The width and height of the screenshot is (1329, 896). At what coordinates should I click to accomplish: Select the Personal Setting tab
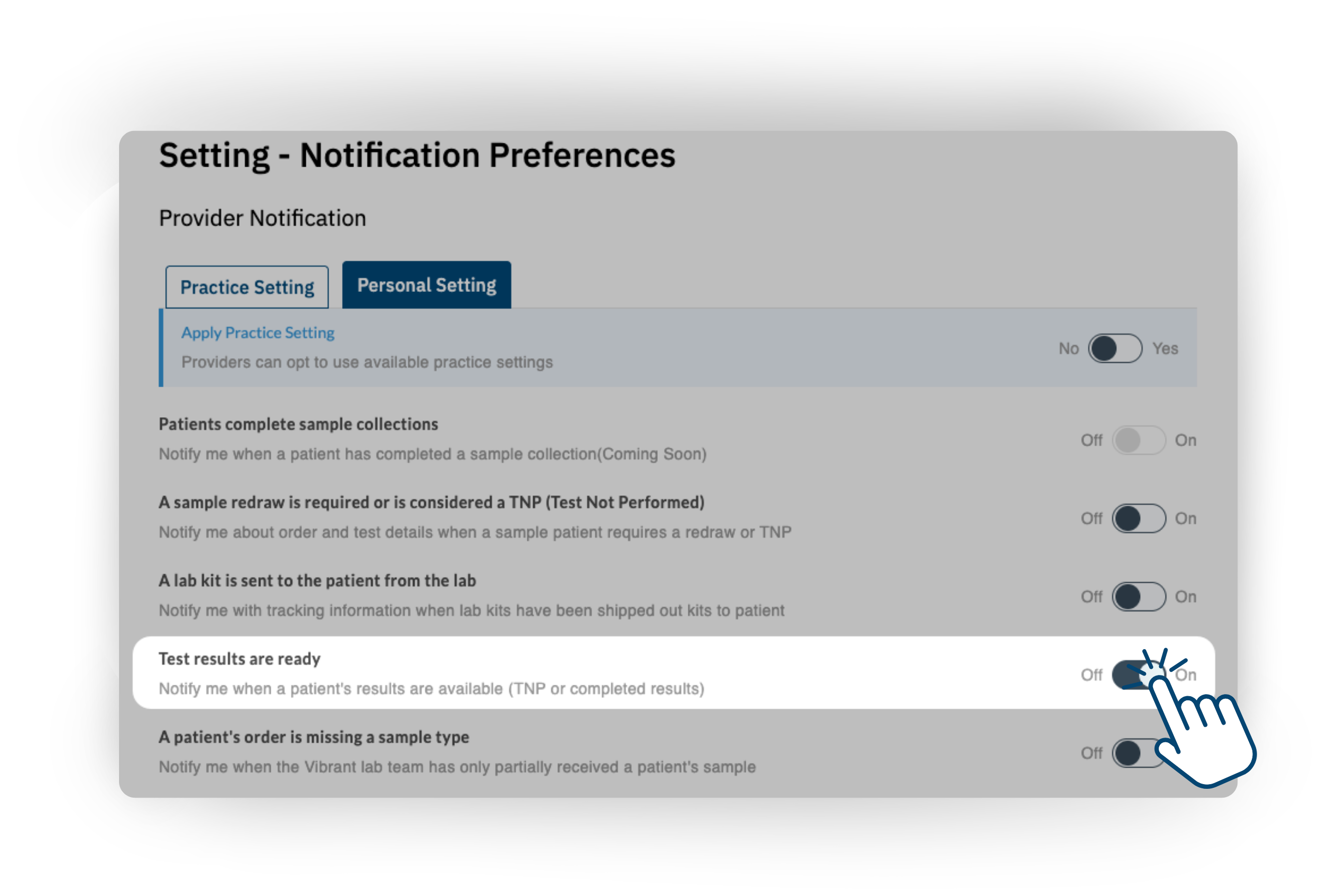point(426,285)
